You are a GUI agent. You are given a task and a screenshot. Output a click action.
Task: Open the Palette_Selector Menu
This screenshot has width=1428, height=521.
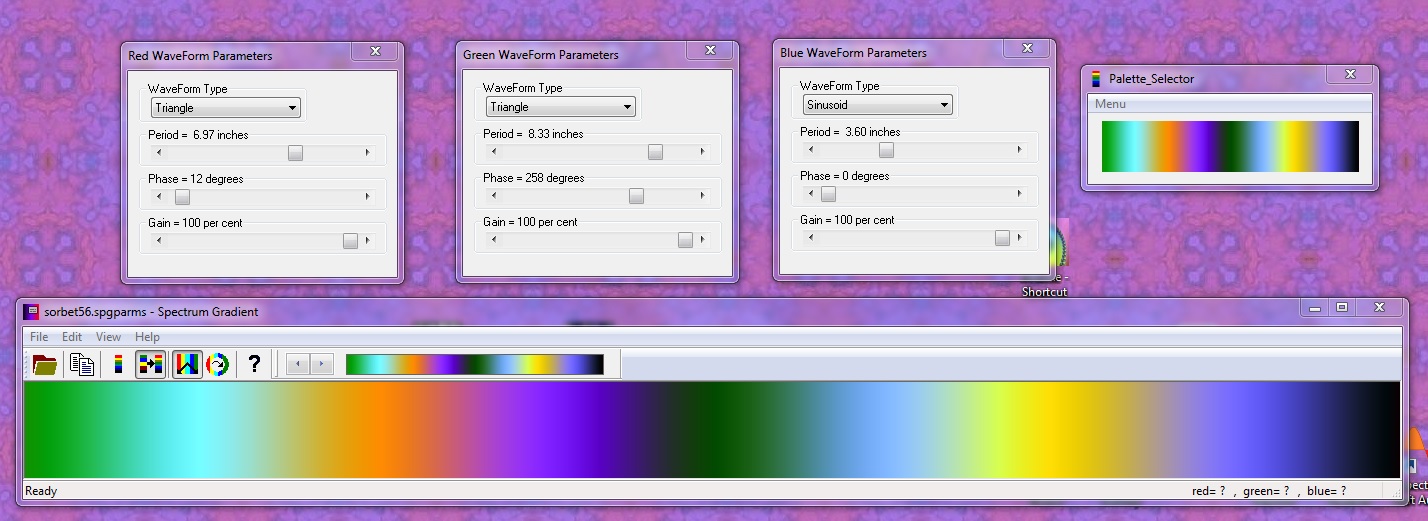coord(1110,104)
